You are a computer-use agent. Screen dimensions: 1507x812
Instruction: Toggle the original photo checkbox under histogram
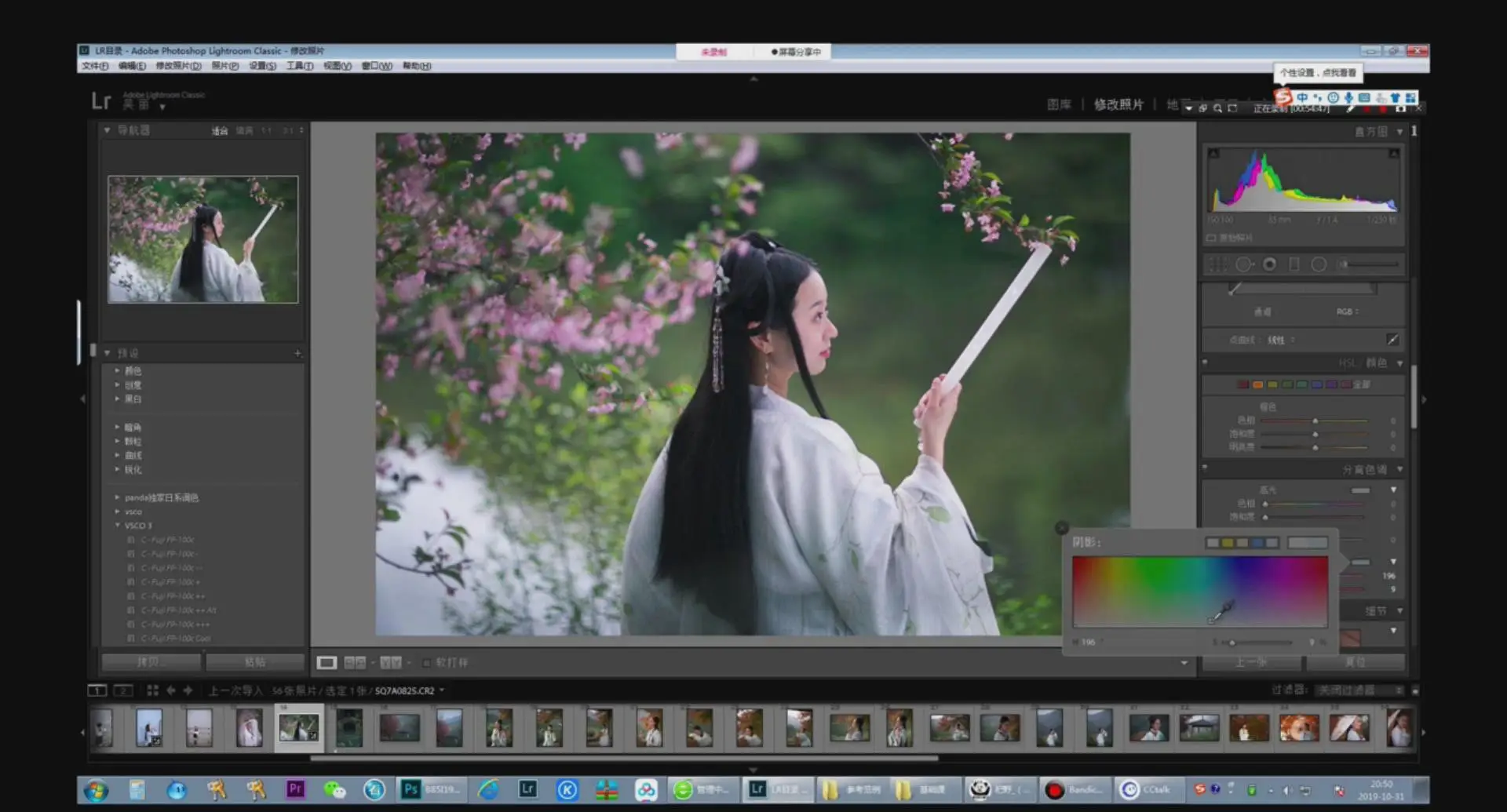point(1211,238)
